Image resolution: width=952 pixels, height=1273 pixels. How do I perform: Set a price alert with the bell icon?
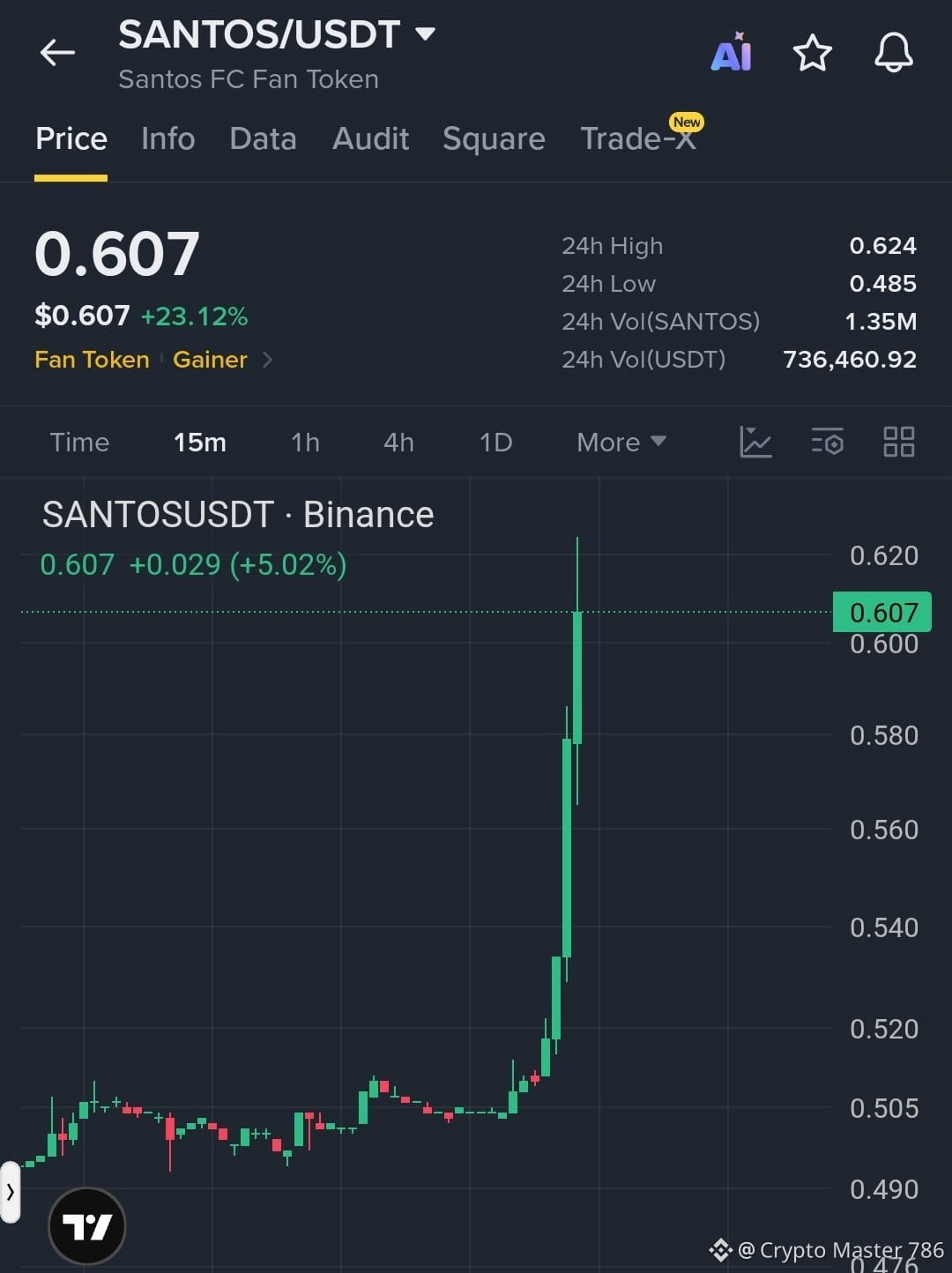[893, 53]
